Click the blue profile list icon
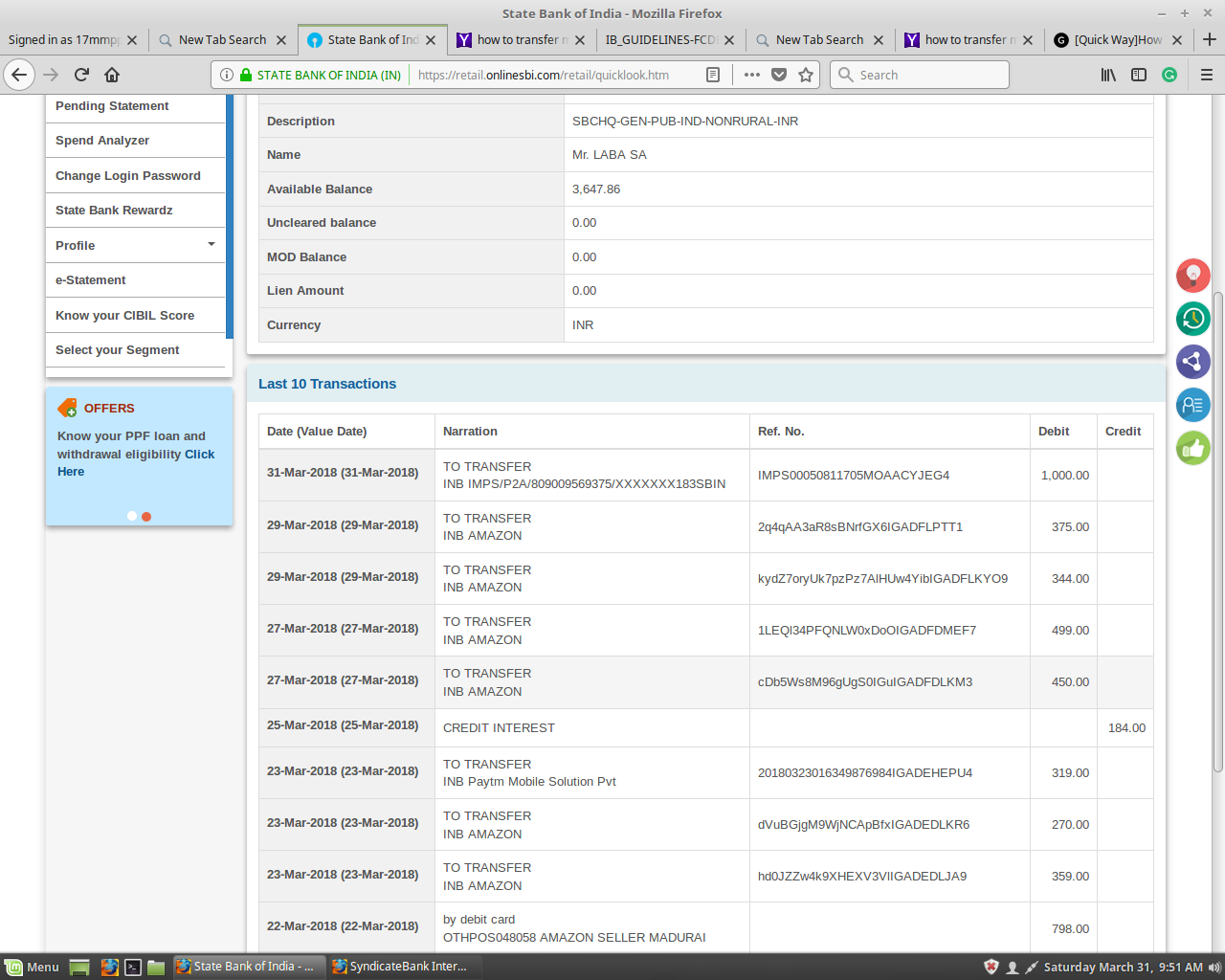This screenshot has height=980, width=1225. tap(1192, 405)
